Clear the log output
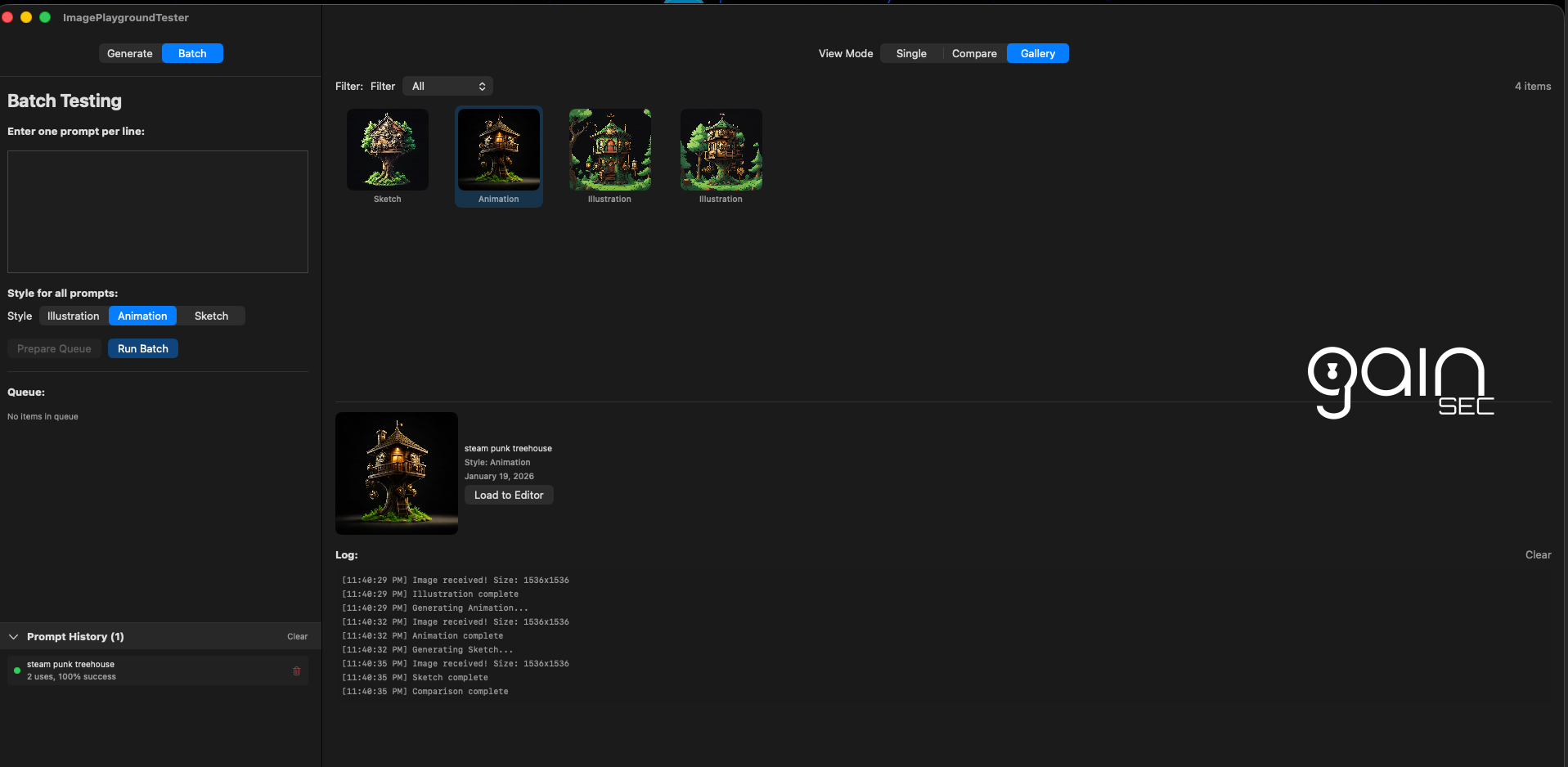The image size is (1568, 767). 1538,554
